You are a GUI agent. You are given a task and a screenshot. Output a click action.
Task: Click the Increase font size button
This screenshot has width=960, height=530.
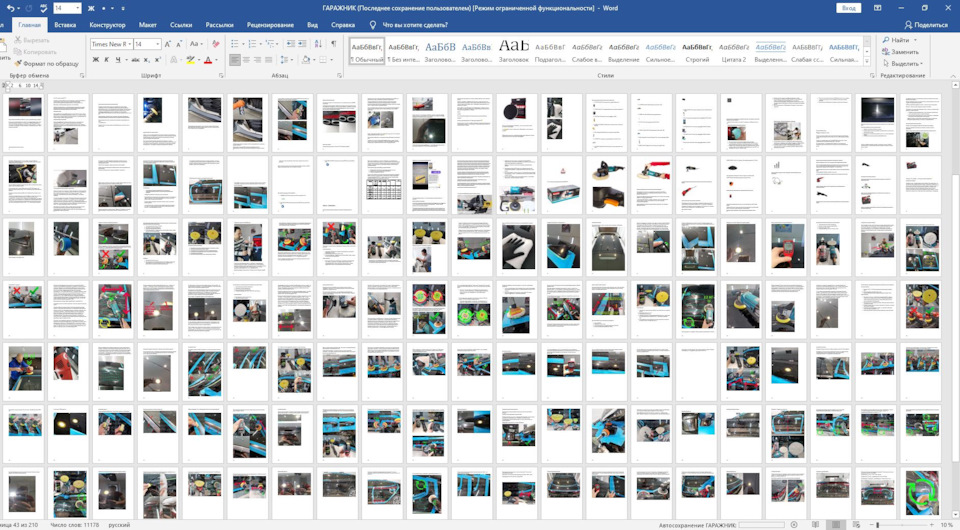coord(168,44)
